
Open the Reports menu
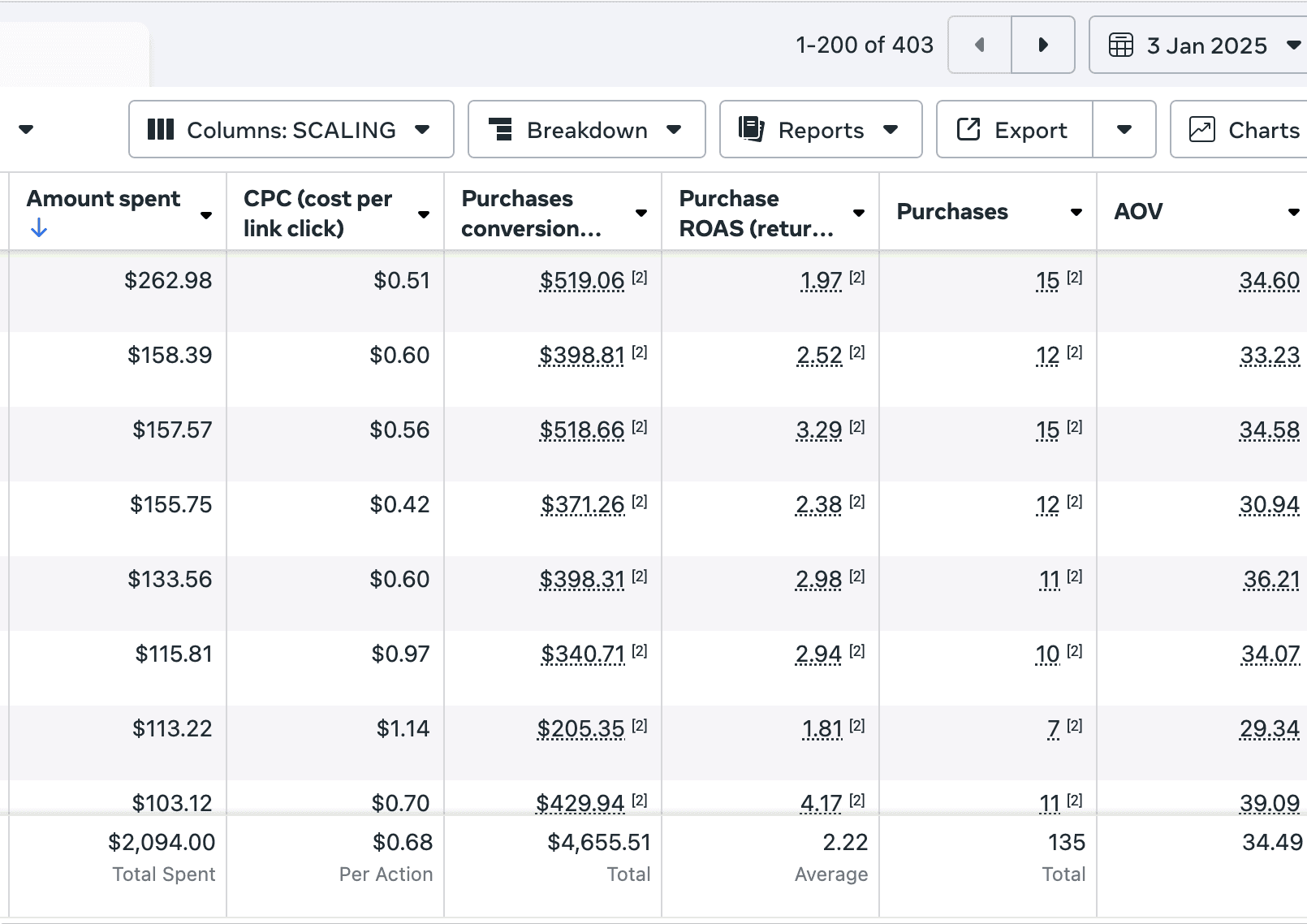click(821, 130)
